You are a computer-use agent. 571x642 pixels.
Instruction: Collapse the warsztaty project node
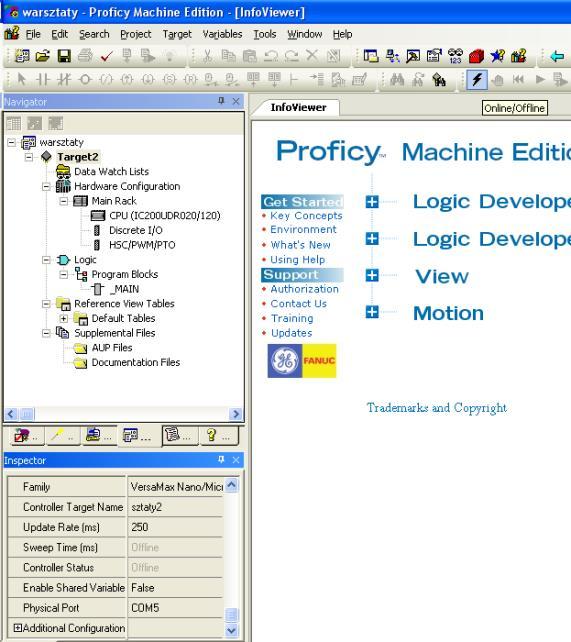pyautogui.click(x=11, y=142)
